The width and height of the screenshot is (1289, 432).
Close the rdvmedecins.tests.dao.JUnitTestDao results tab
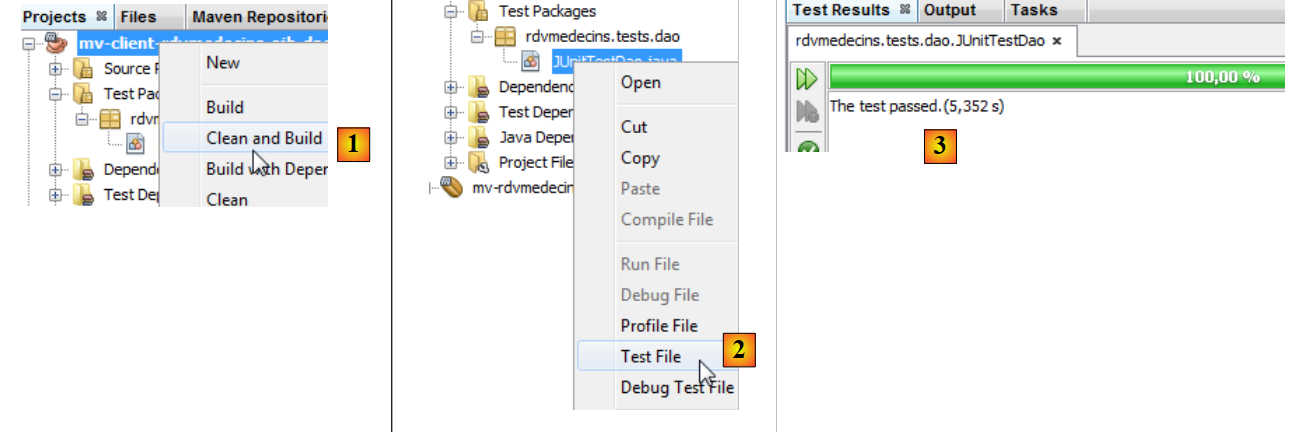tap(1057, 42)
